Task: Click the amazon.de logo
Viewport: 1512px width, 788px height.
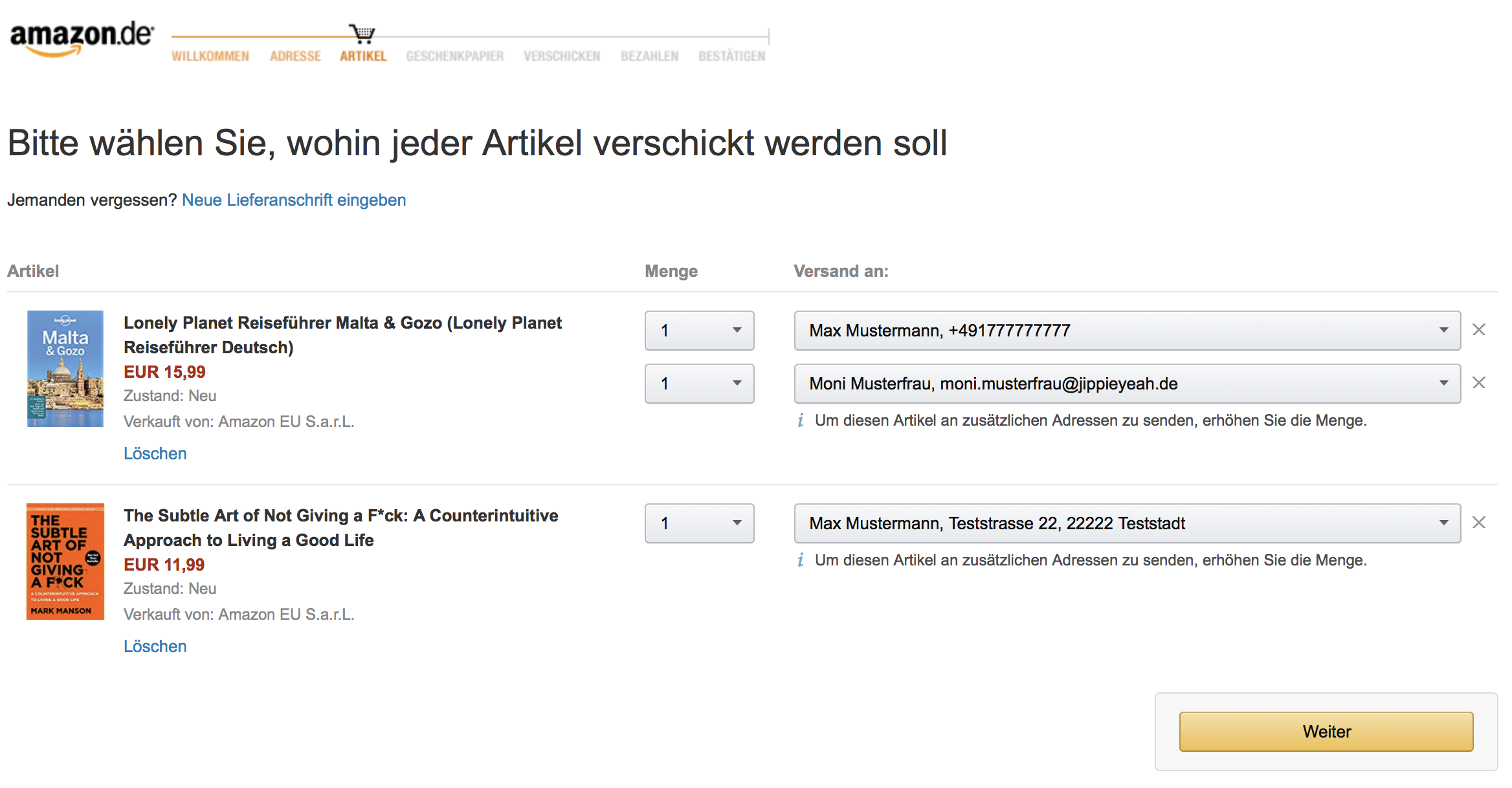Action: tap(82, 38)
